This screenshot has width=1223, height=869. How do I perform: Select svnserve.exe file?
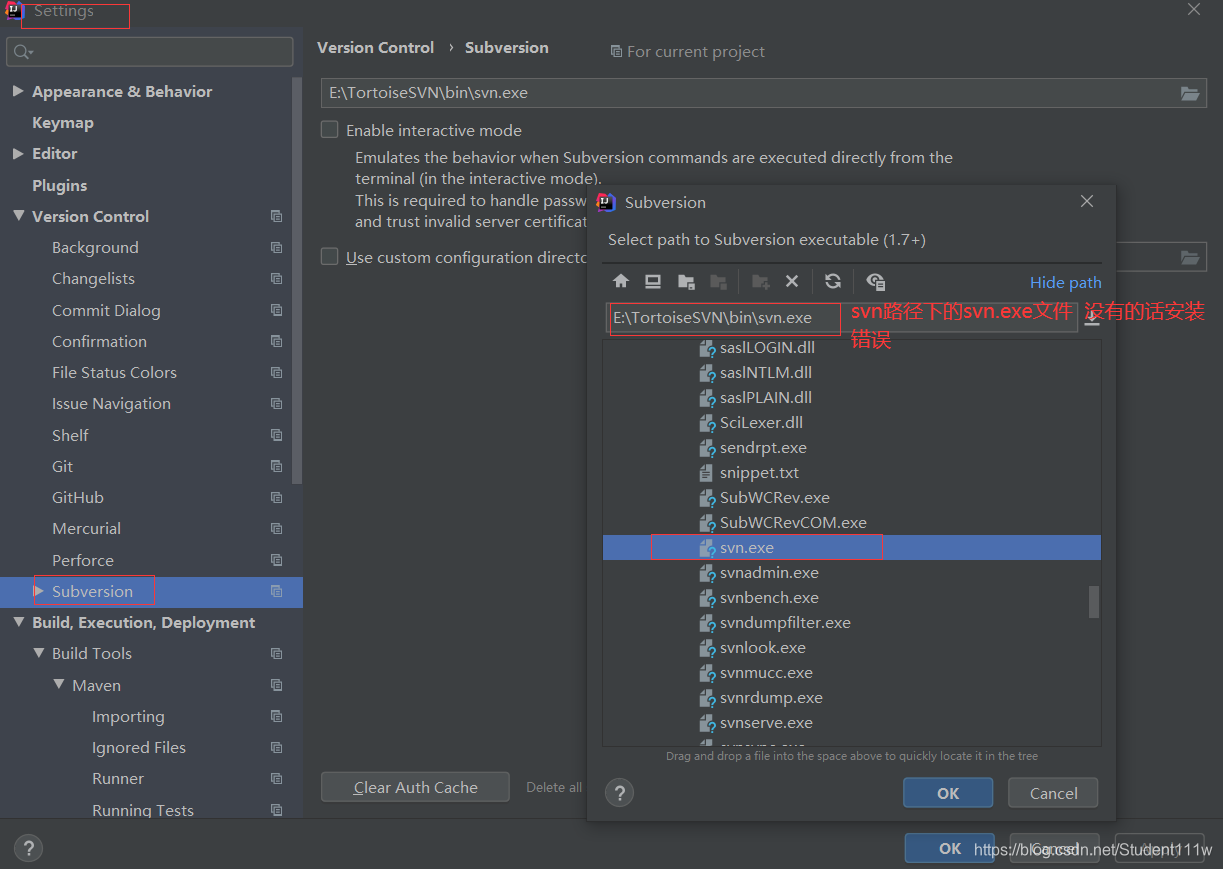(766, 722)
